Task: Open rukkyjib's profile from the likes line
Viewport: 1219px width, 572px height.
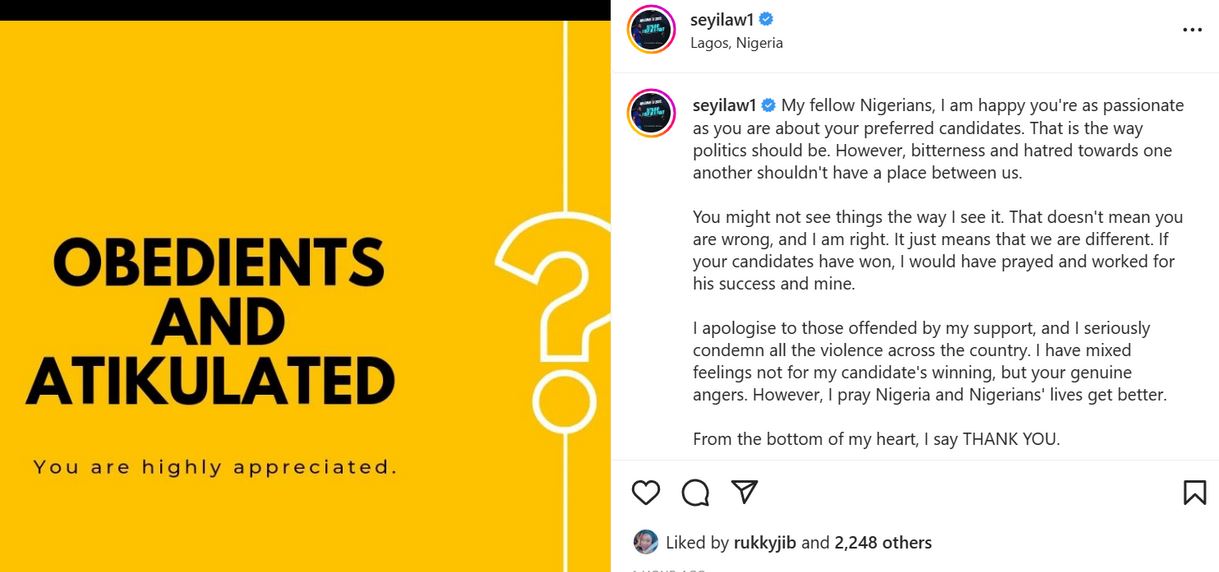Action: pyautogui.click(x=765, y=543)
